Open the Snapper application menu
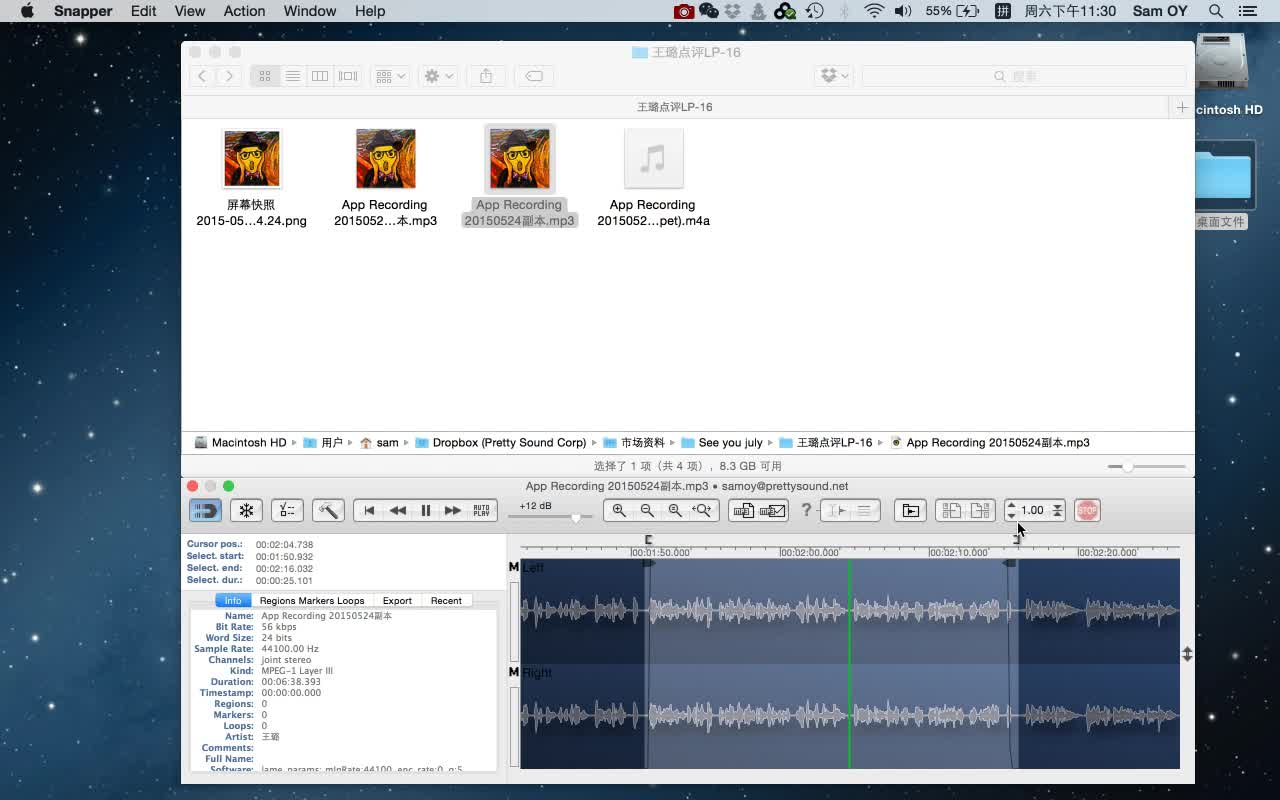This screenshot has height=800, width=1280. pos(83,11)
